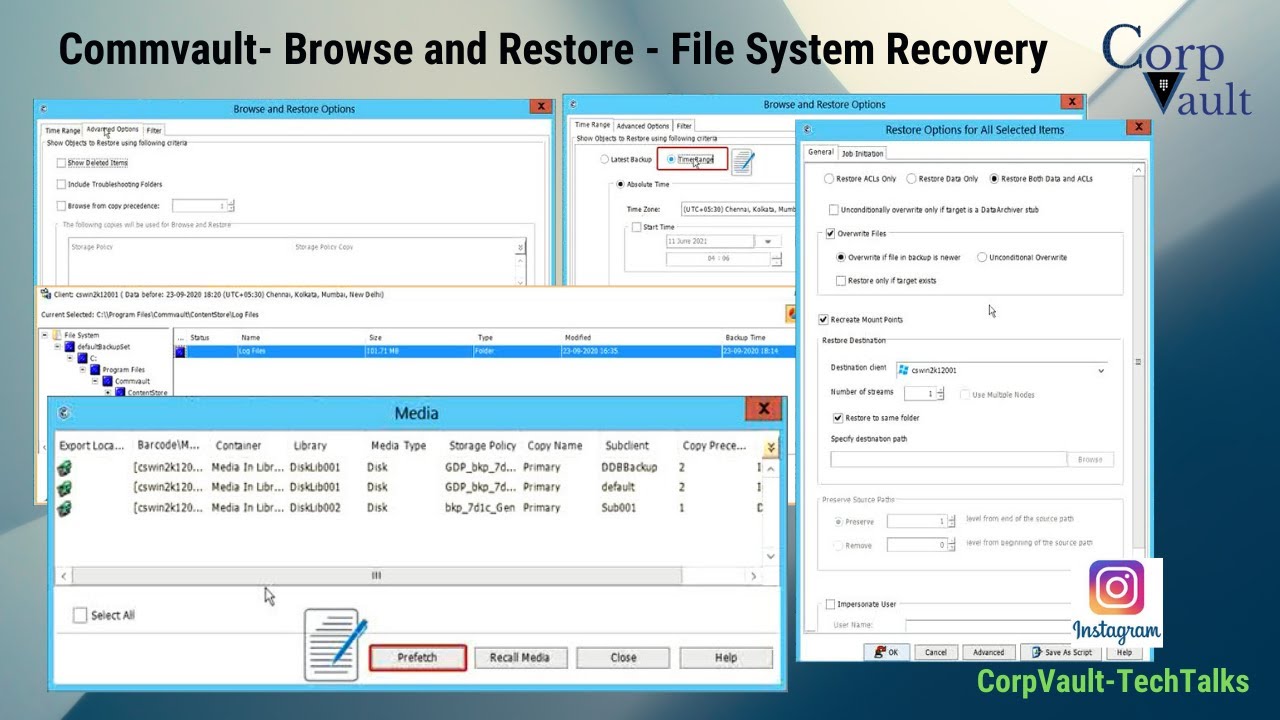
Task: Collapse the Program Files tree node
Action: point(84,369)
